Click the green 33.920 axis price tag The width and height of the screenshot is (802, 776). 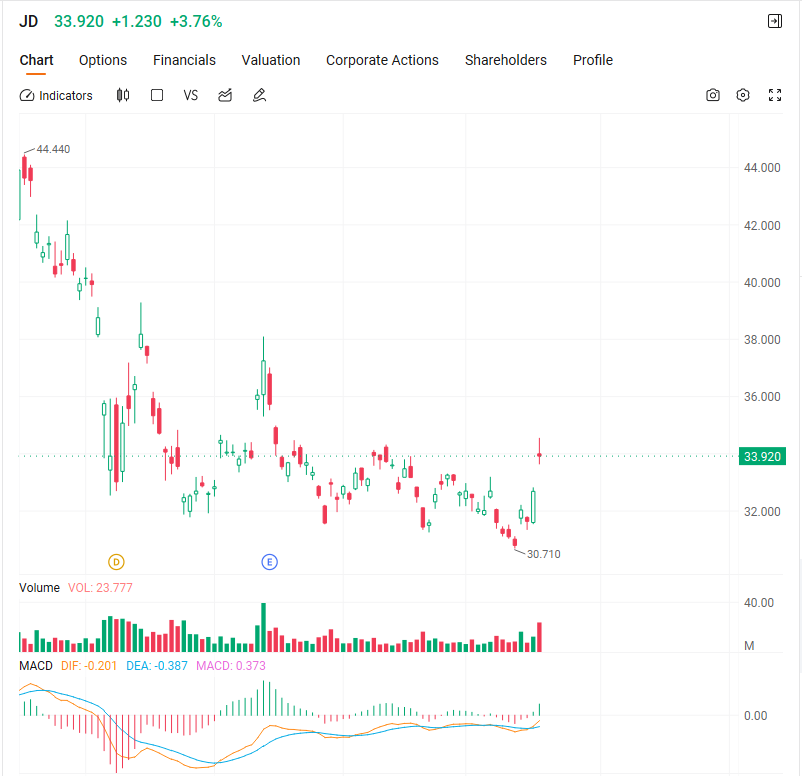(762, 456)
